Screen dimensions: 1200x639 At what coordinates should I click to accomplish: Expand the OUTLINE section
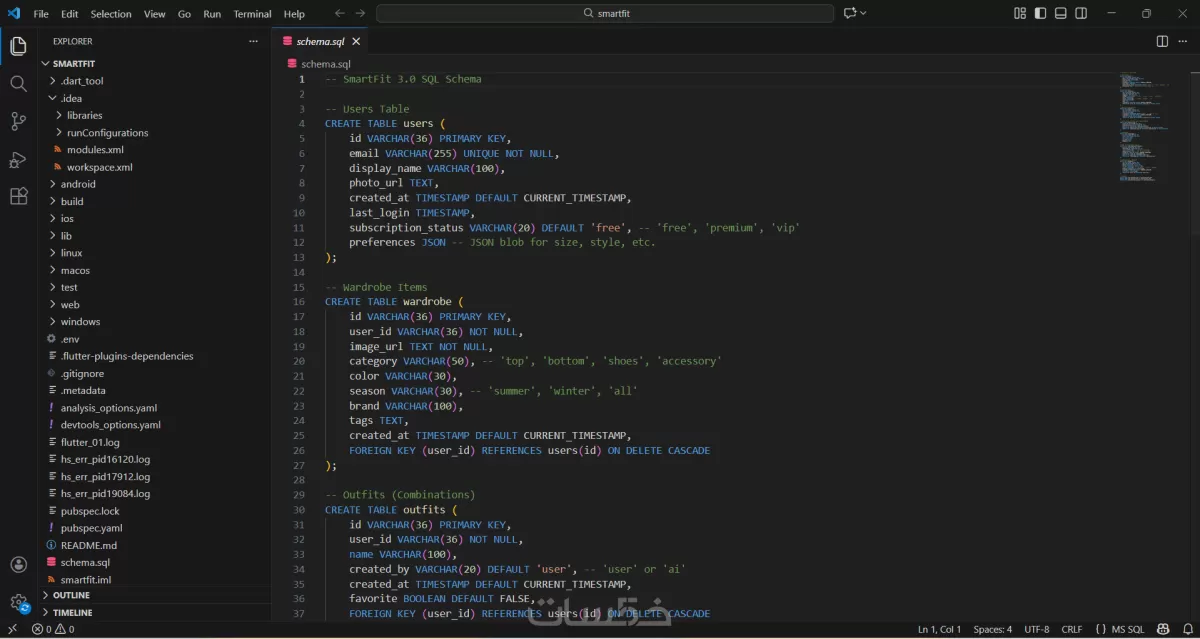coord(71,595)
